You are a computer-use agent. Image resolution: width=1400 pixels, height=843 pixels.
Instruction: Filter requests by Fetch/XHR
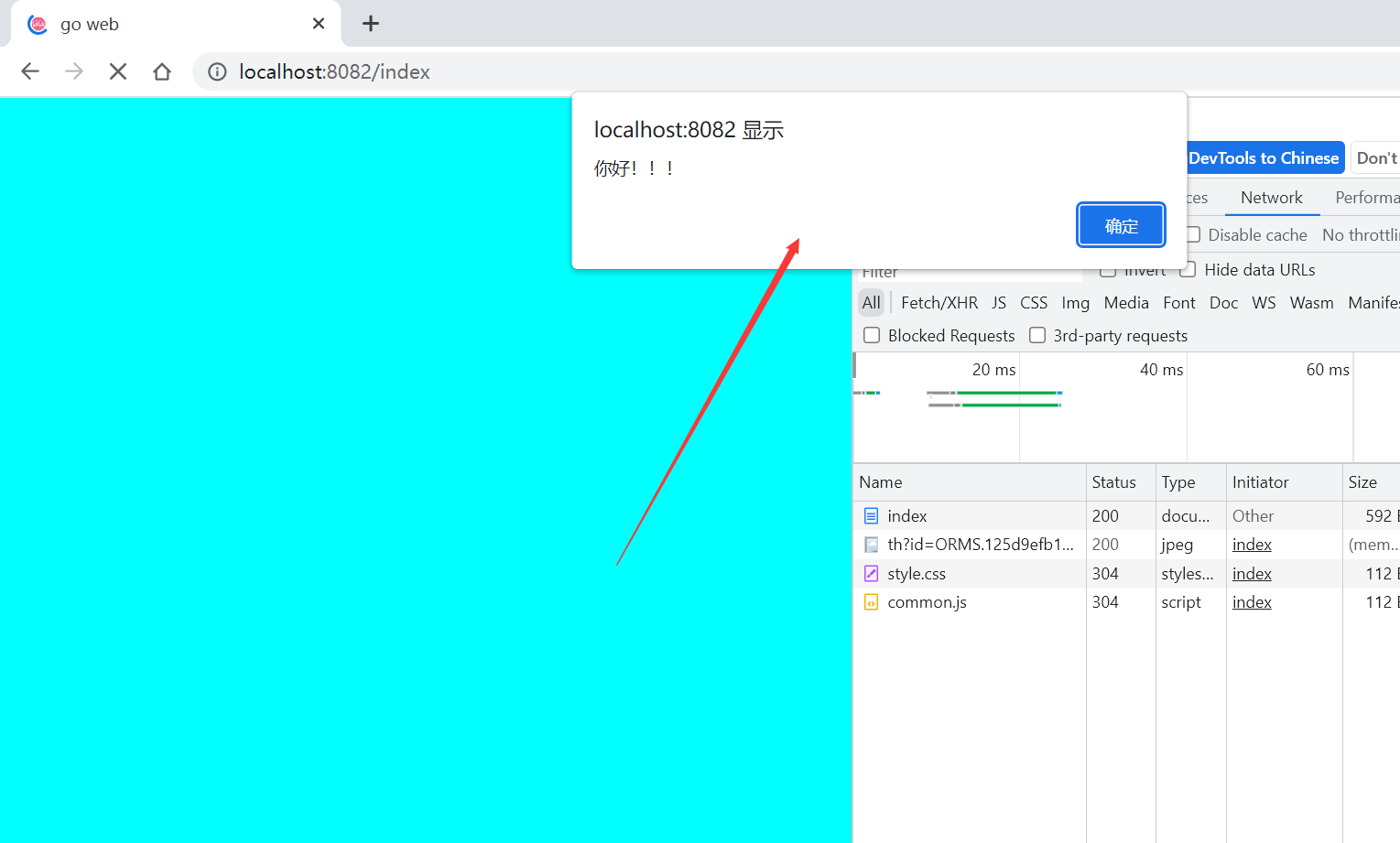[939, 303]
